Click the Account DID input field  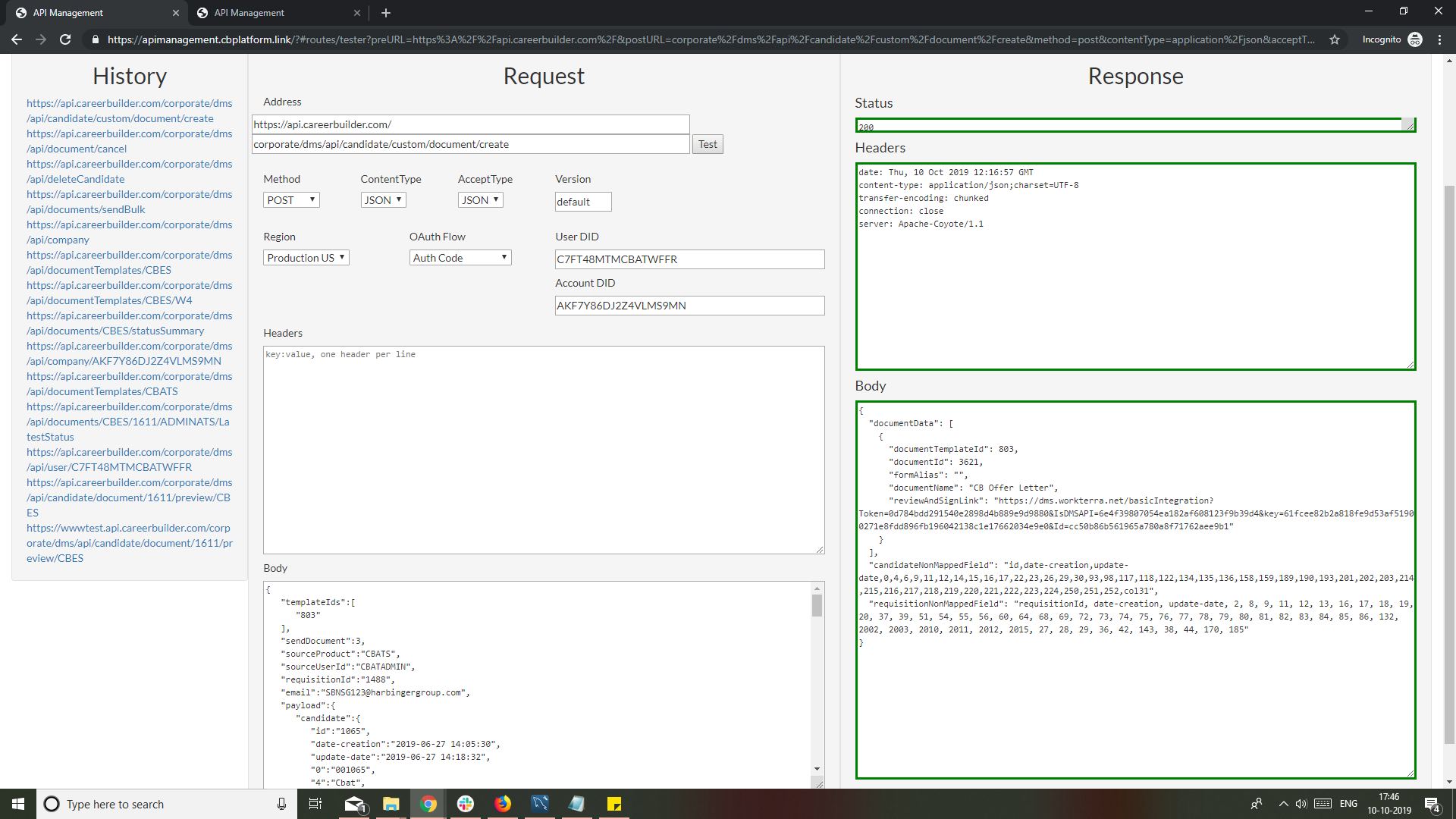coord(689,306)
